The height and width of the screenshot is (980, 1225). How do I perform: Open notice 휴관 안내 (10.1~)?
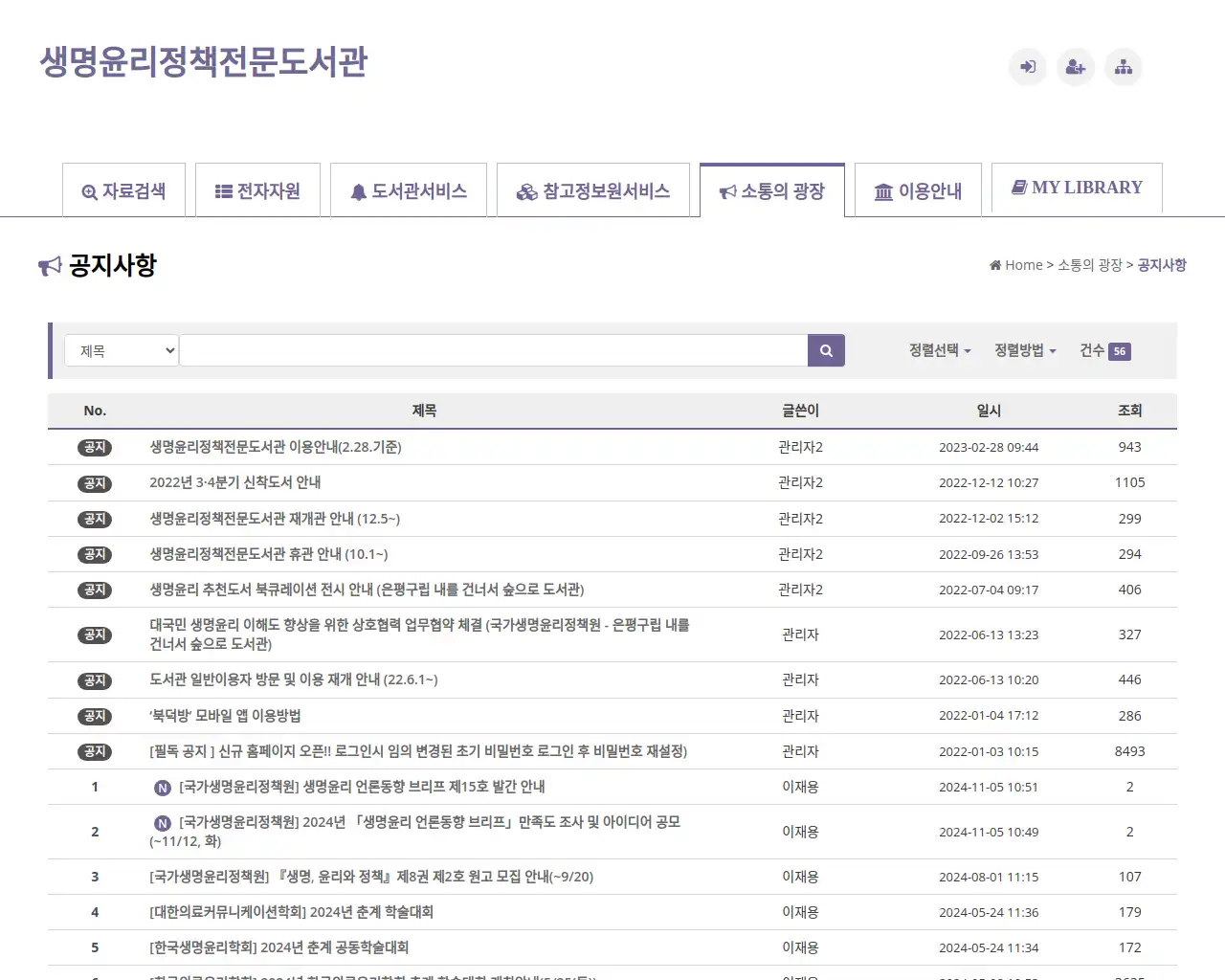(269, 554)
